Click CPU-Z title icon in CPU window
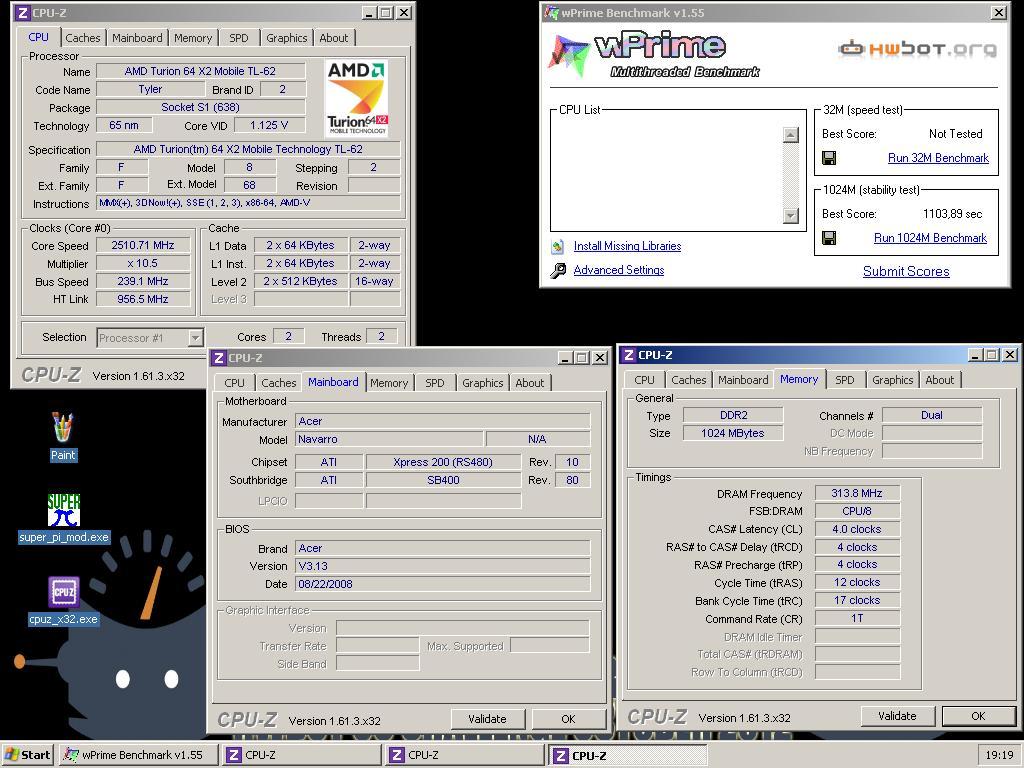The image size is (1024, 768). click(22, 12)
